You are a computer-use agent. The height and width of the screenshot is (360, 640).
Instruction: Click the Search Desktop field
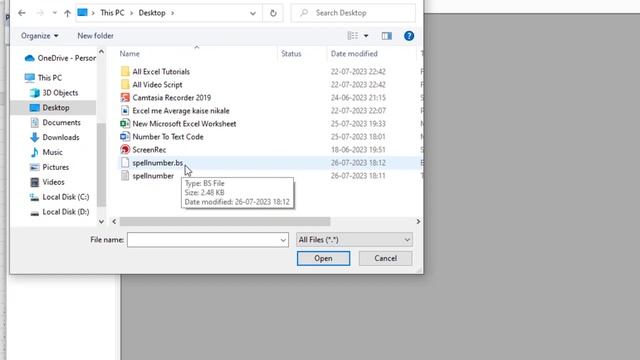[353, 13]
